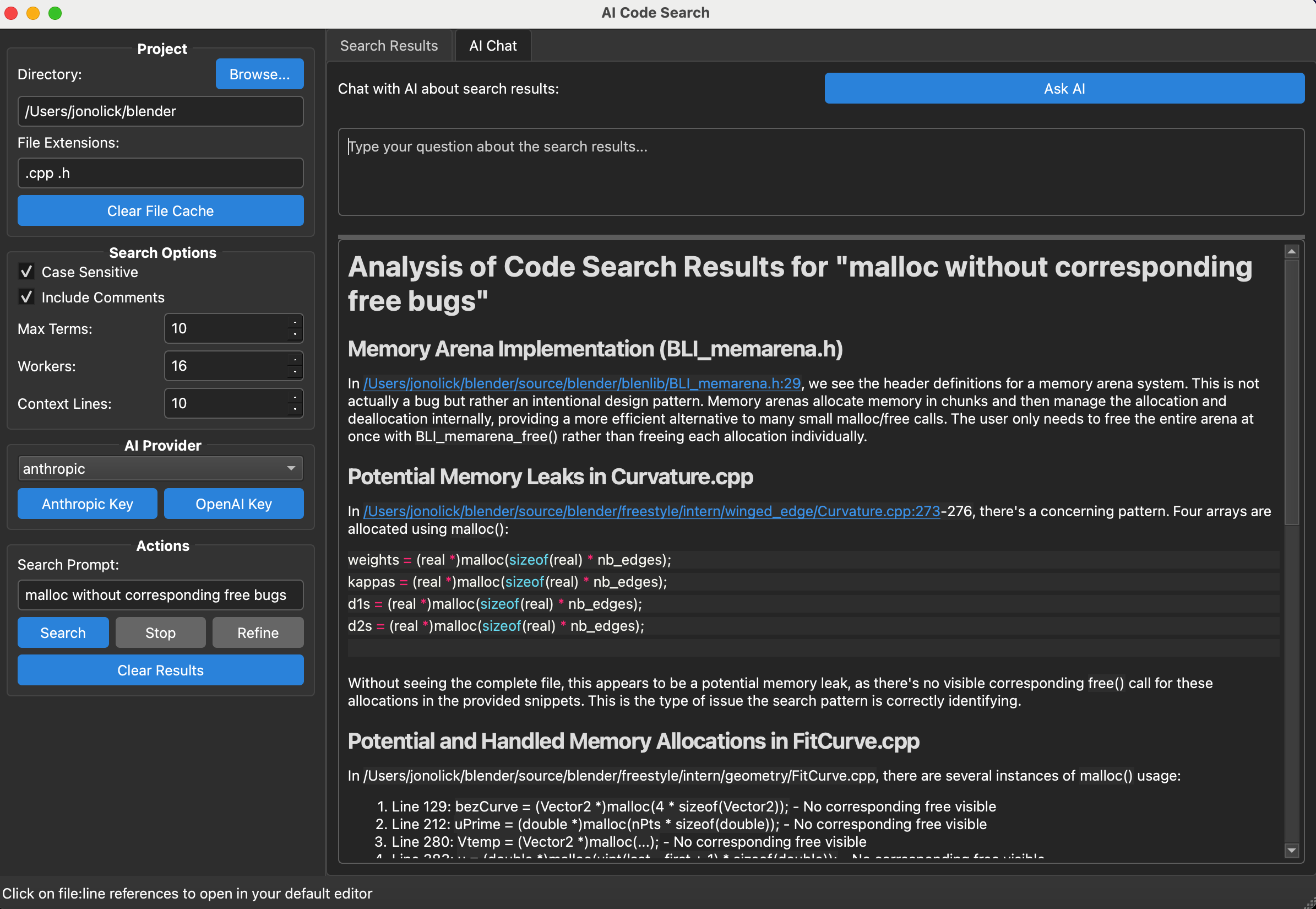Viewport: 1316px width, 909px height.
Task: Decrement the Max Terms spinner down arrow
Action: click(295, 334)
